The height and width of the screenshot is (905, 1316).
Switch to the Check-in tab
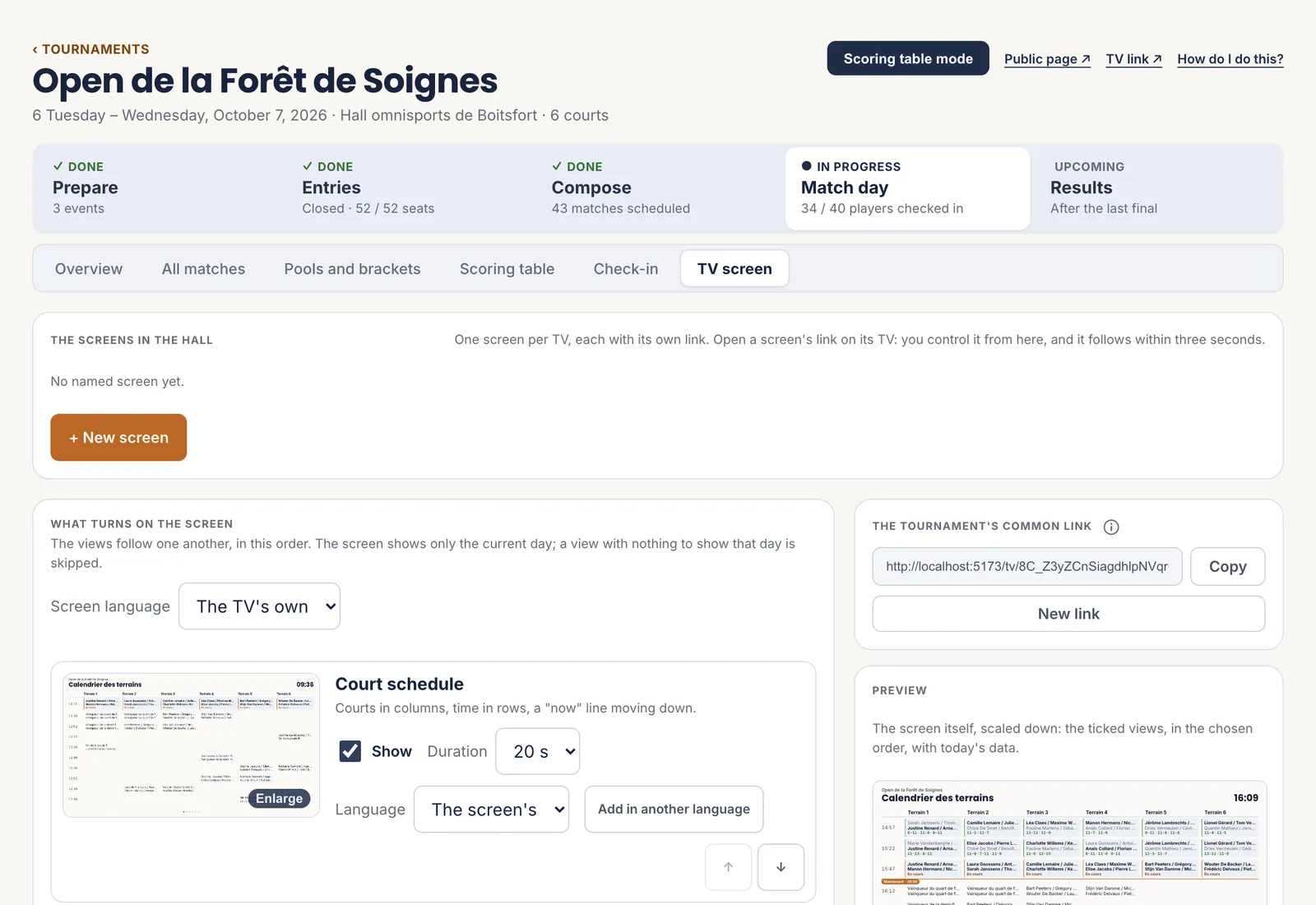click(626, 269)
